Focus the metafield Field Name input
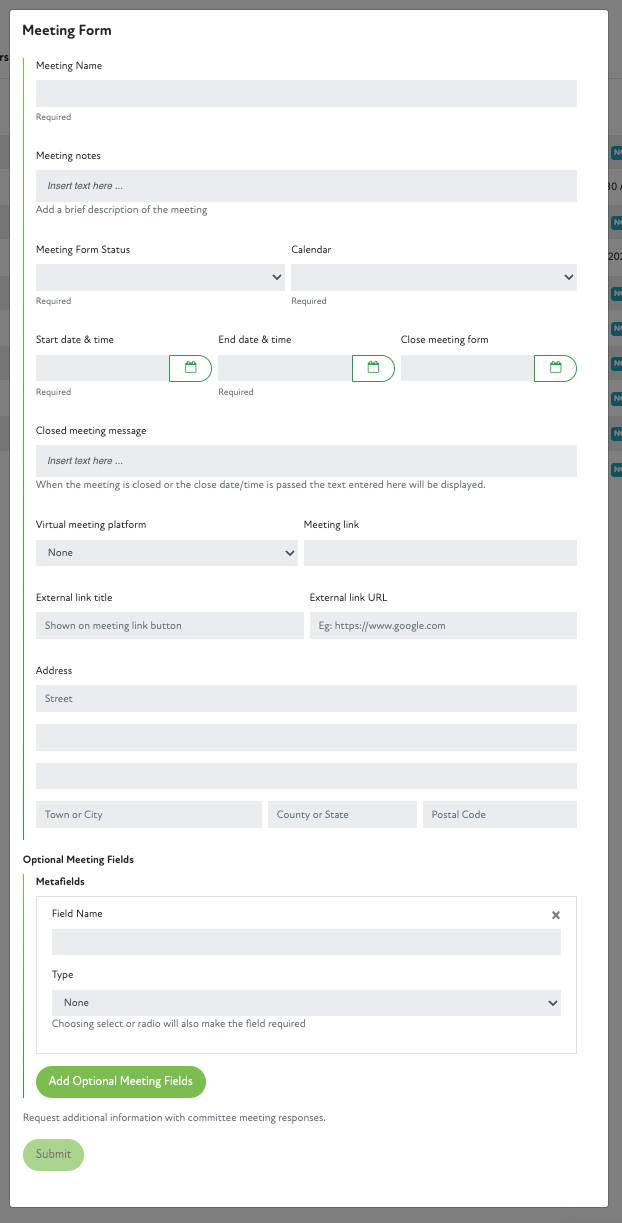The image size is (622, 1223). pyautogui.click(x=306, y=942)
